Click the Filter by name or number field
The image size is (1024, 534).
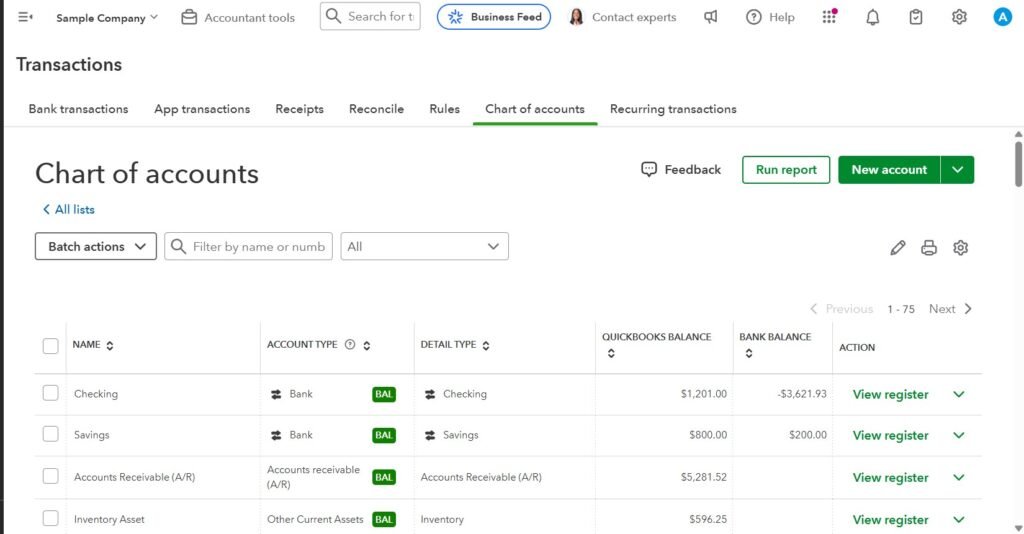[258, 247]
